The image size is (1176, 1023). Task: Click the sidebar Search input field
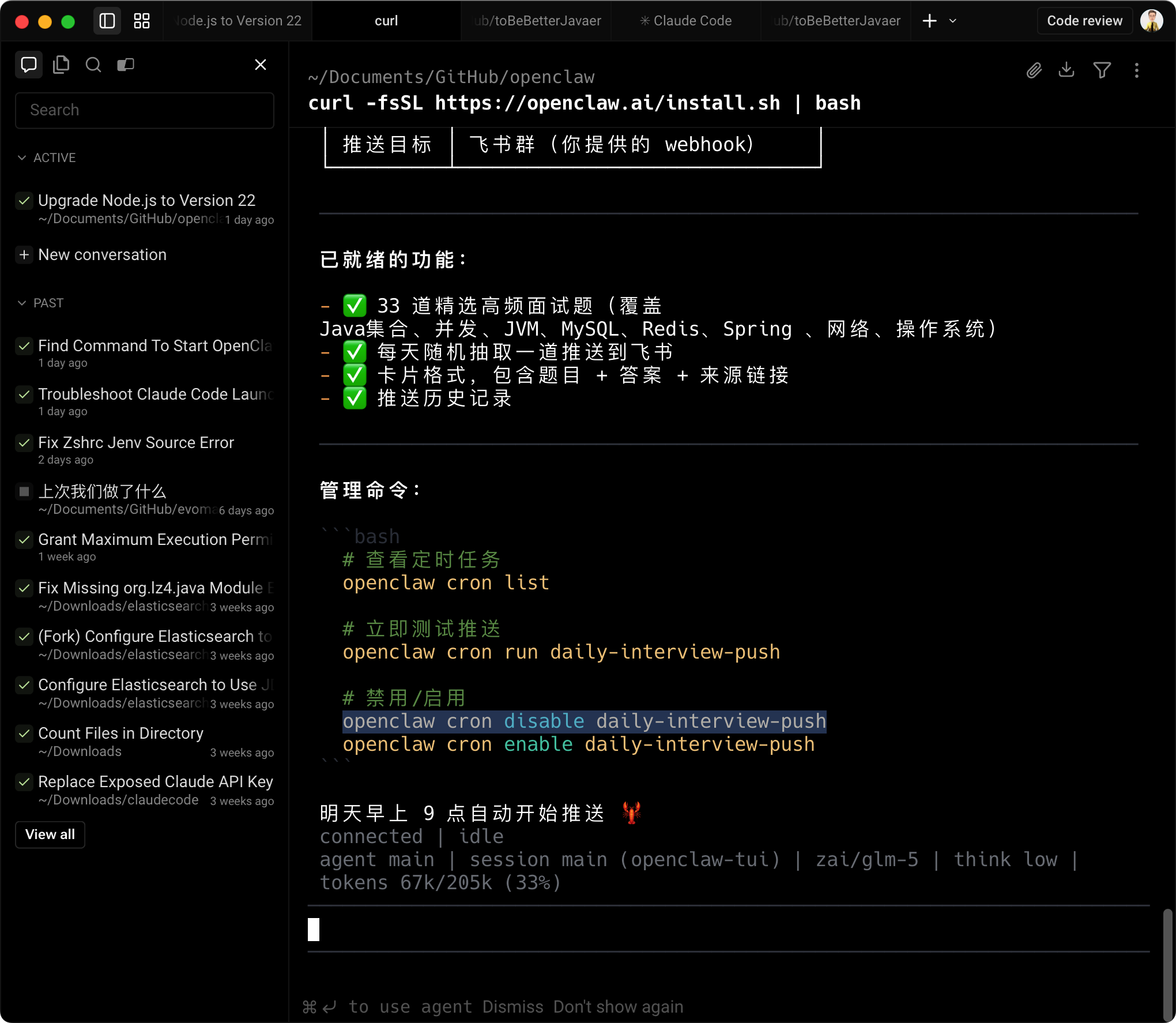[144, 110]
